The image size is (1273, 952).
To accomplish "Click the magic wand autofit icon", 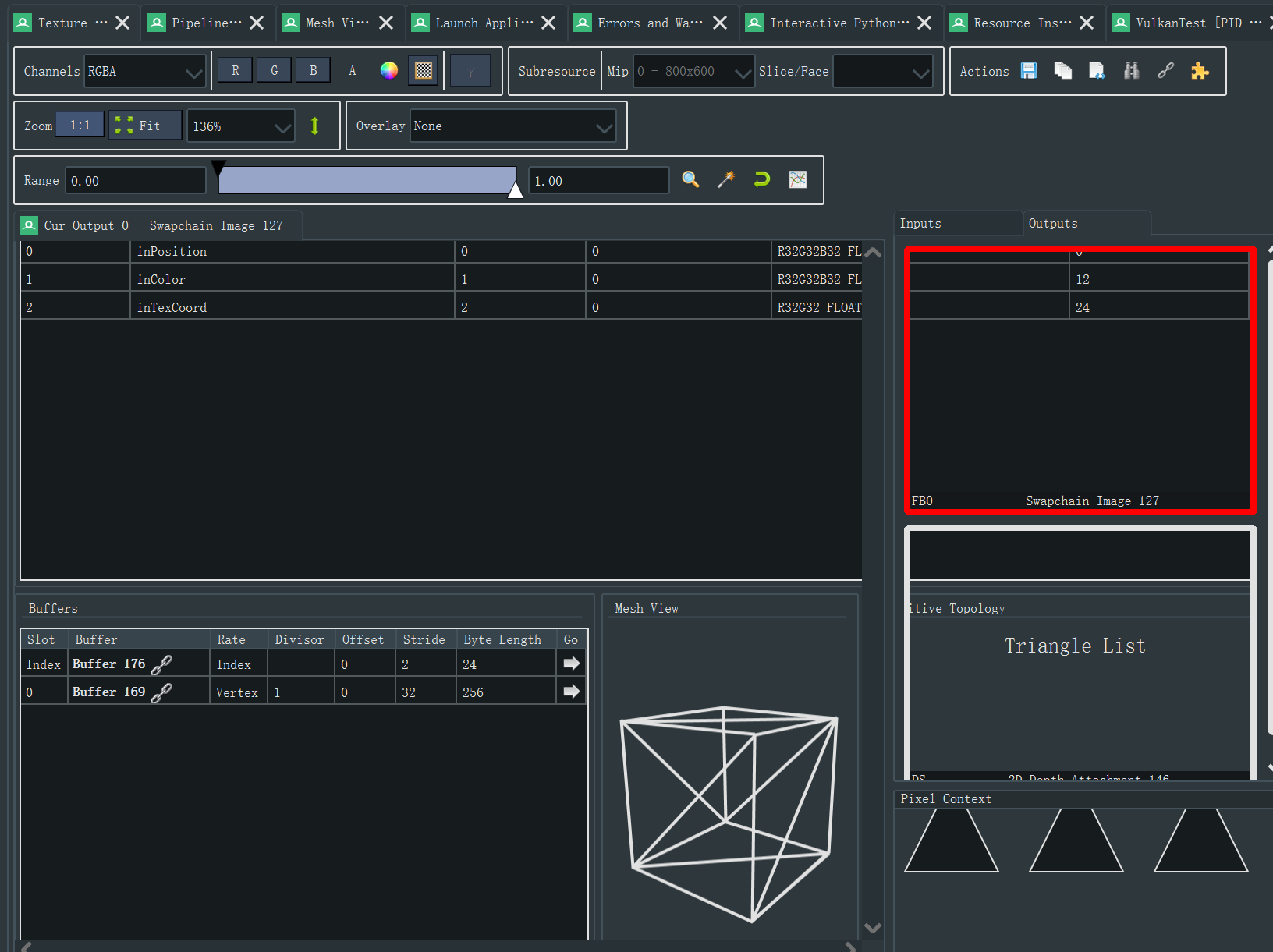I will (726, 179).
